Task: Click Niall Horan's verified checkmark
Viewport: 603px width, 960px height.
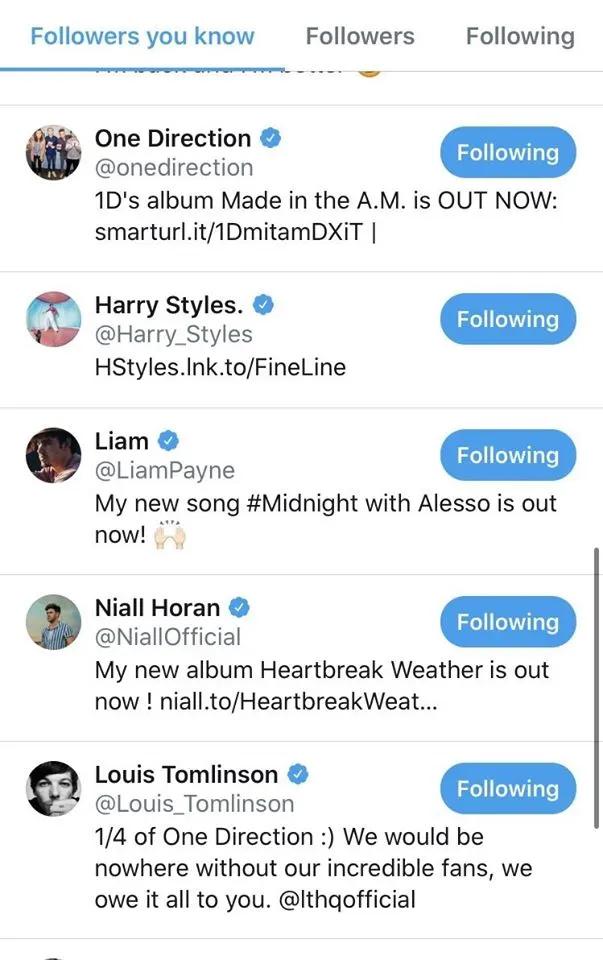Action: click(x=239, y=607)
